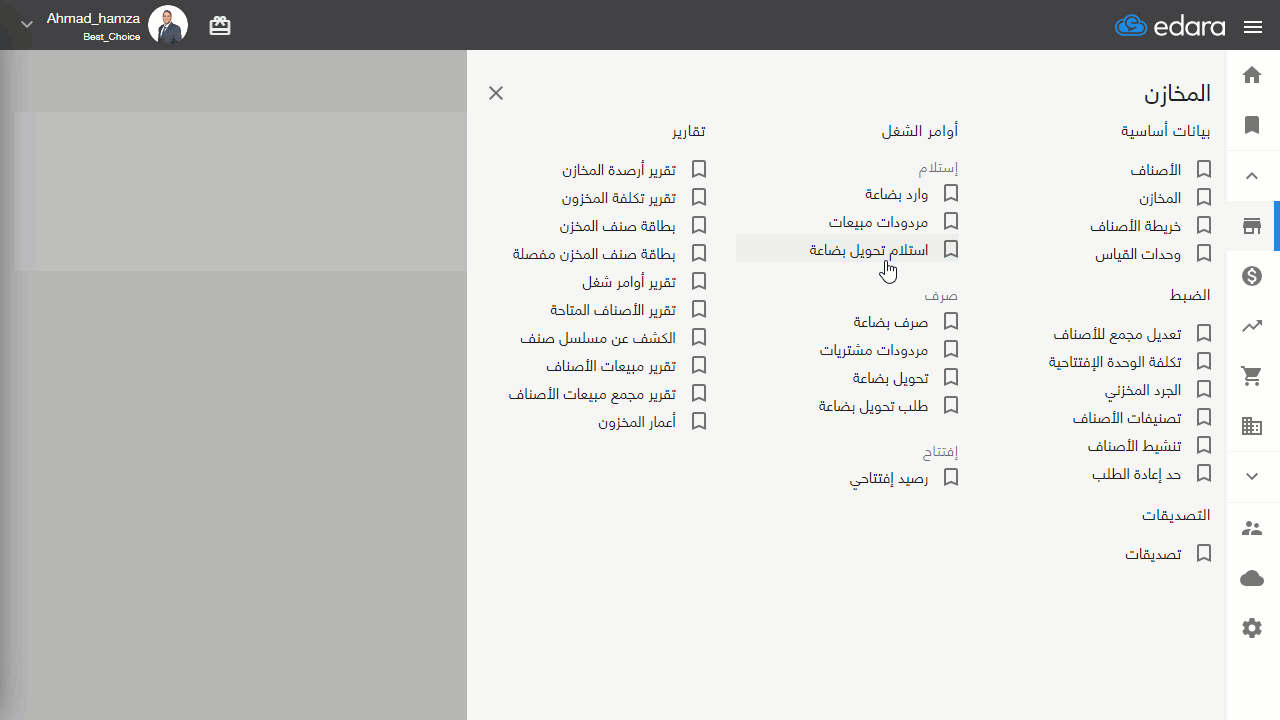Open تحويل بضاعة
The width and height of the screenshot is (1280, 720).
tap(891, 378)
